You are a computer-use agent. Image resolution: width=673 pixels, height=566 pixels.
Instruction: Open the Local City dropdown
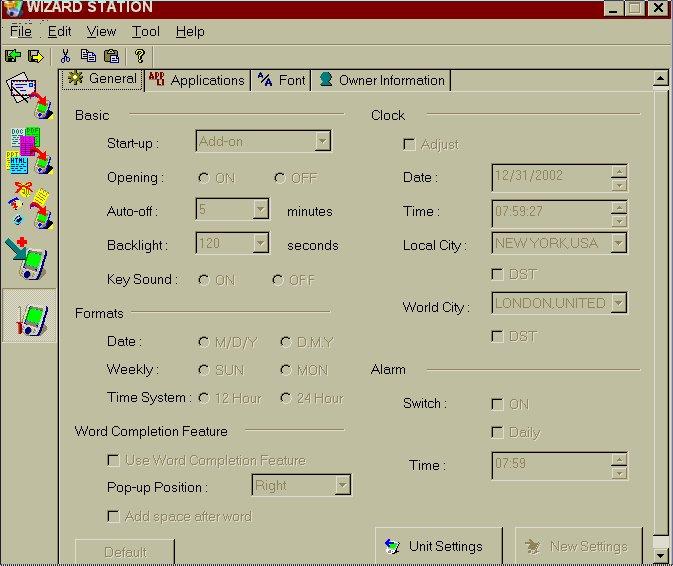(618, 243)
